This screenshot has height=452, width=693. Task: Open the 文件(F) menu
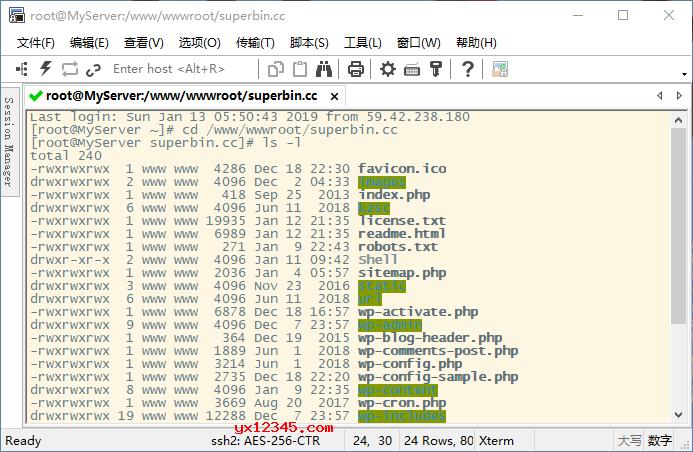[x=36, y=43]
